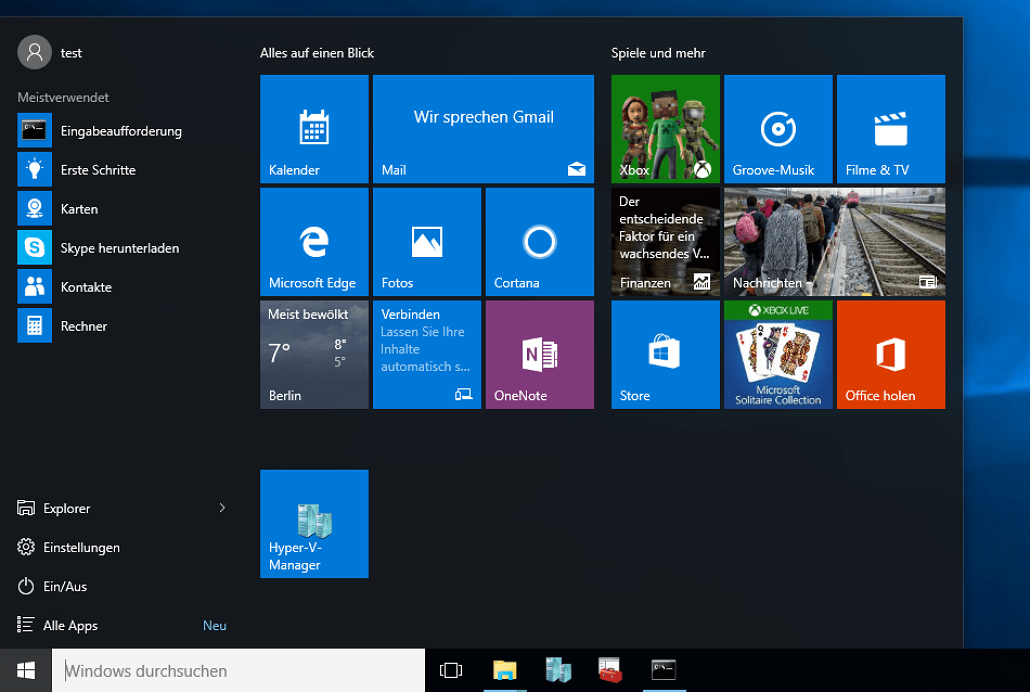Open Alle Apps list
Image resolution: width=1030 pixels, height=692 pixels.
pyautogui.click(x=70, y=626)
